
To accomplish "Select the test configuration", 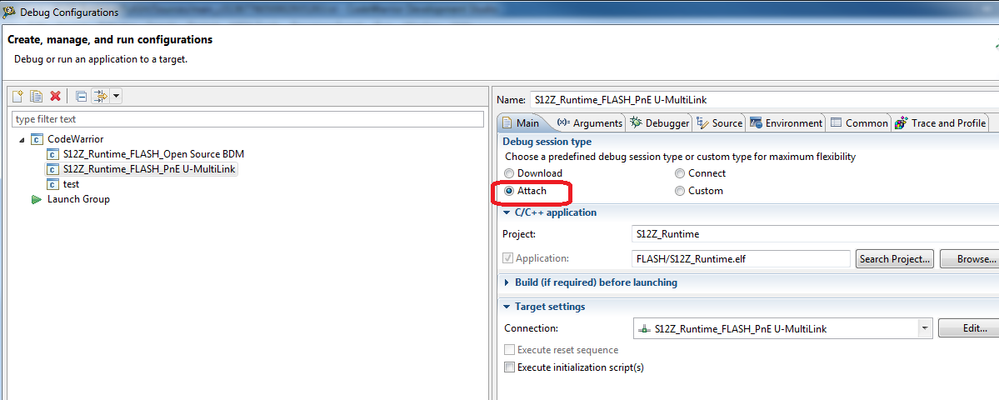I will click(71, 184).
